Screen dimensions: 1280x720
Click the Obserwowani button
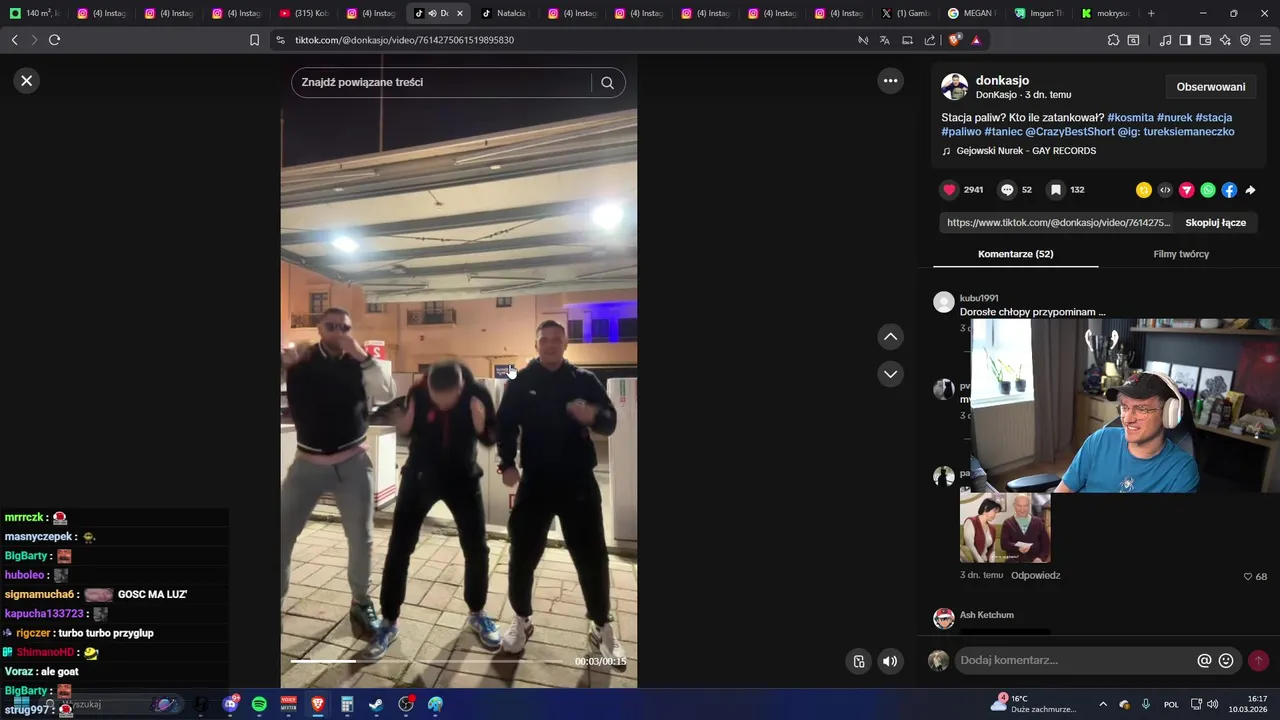[1211, 87]
